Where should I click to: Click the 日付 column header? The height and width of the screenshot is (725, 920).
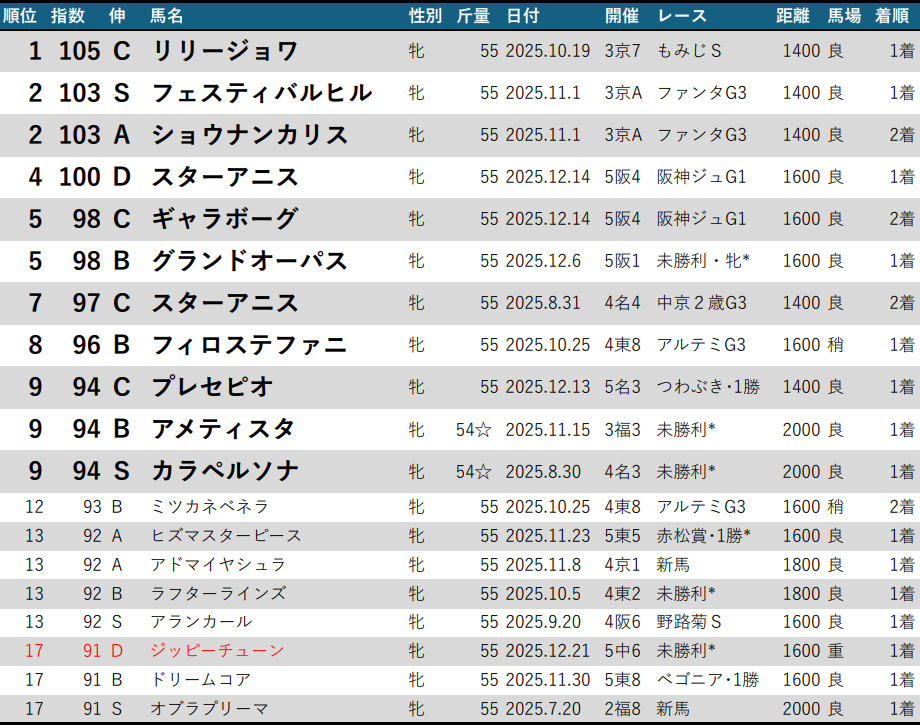[523, 15]
